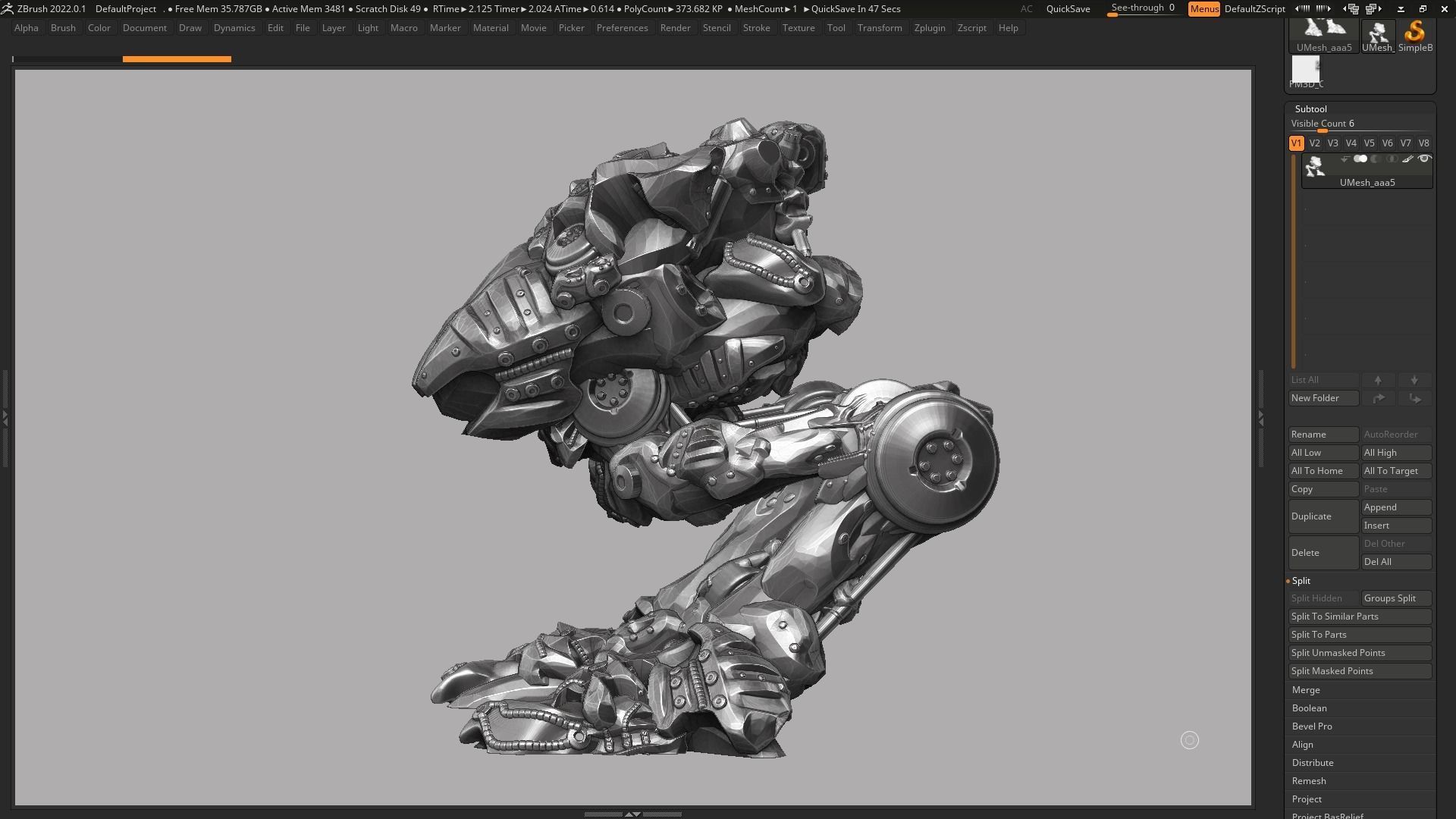
Task: Adjust the See-through slider
Action: [x=1143, y=9]
